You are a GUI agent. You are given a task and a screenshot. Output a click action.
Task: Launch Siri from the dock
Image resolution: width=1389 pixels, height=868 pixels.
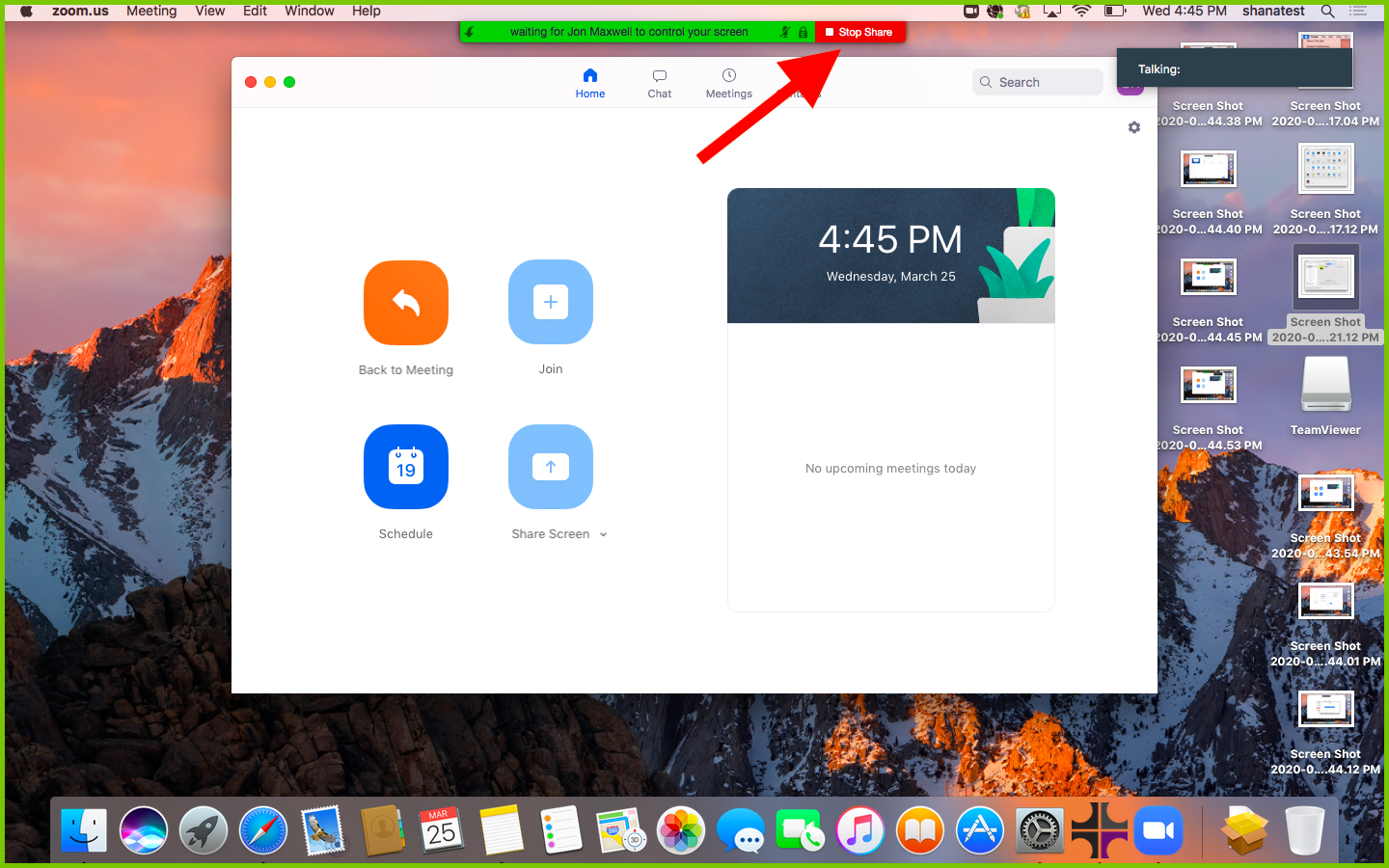pos(144,830)
